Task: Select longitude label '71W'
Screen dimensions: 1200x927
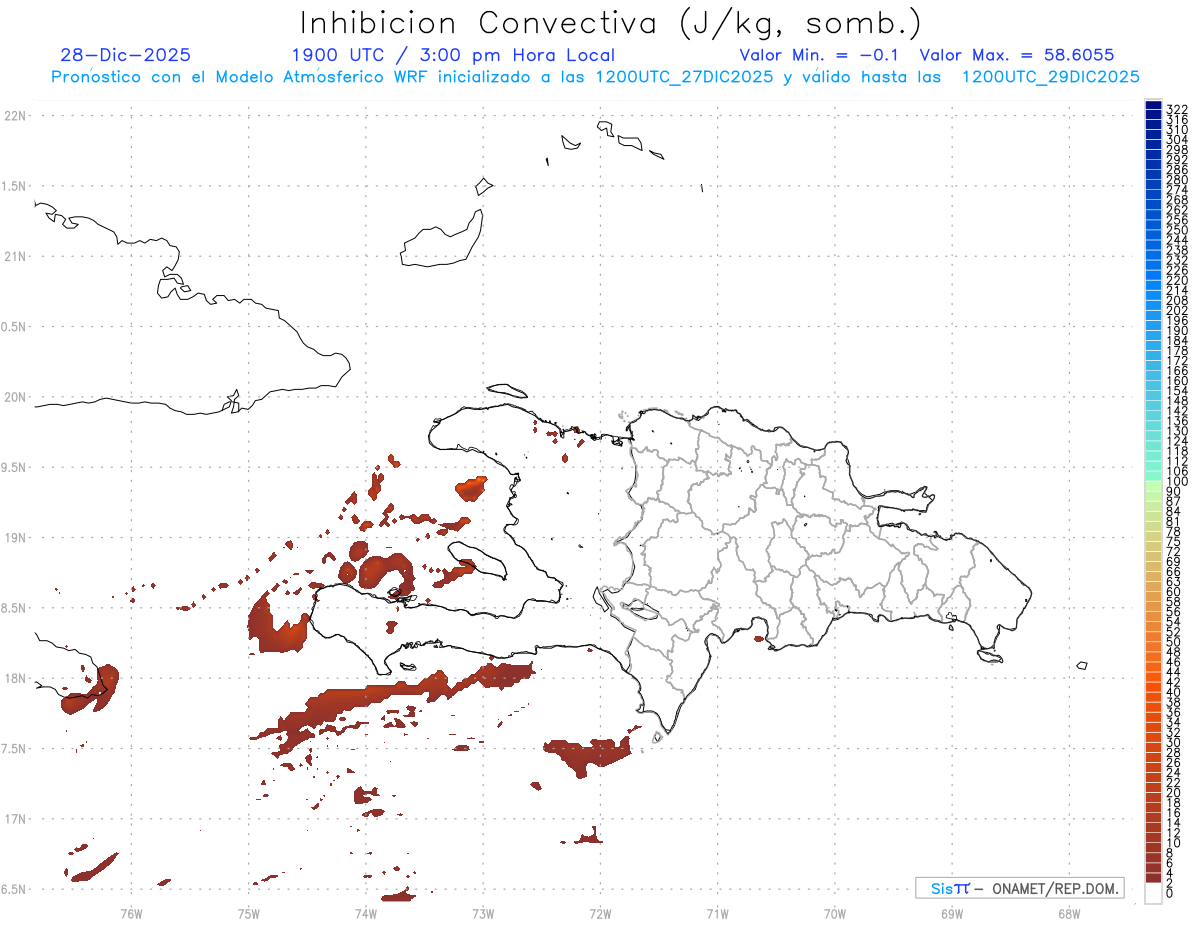Action: tap(717, 913)
